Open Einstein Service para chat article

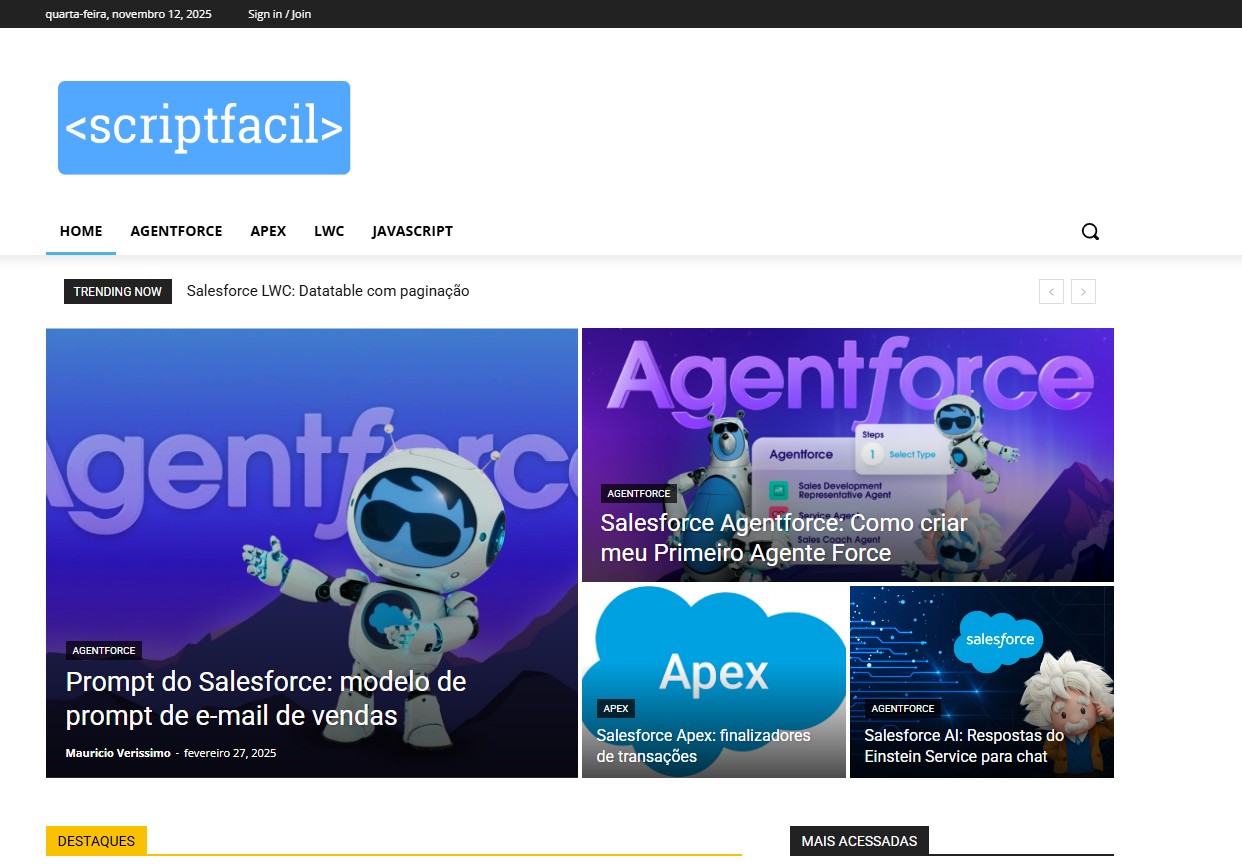tap(964, 746)
